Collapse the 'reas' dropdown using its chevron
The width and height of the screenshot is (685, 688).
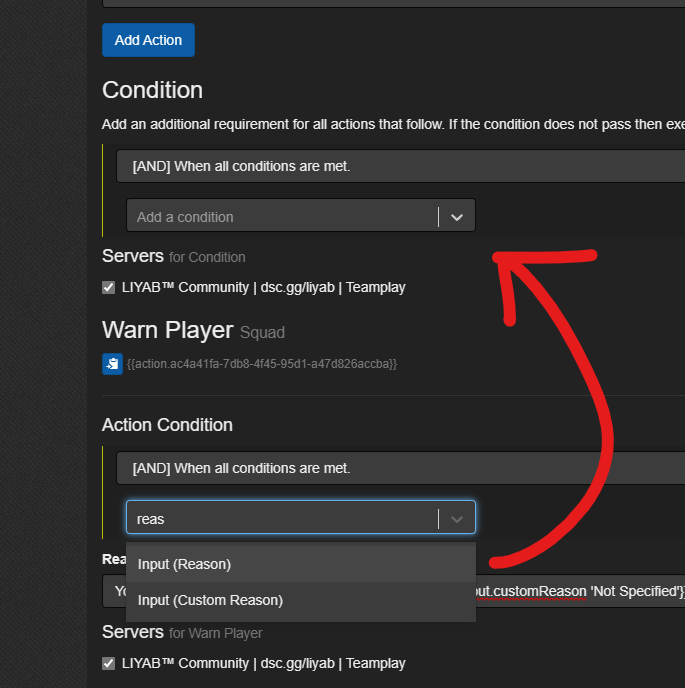click(x=457, y=518)
